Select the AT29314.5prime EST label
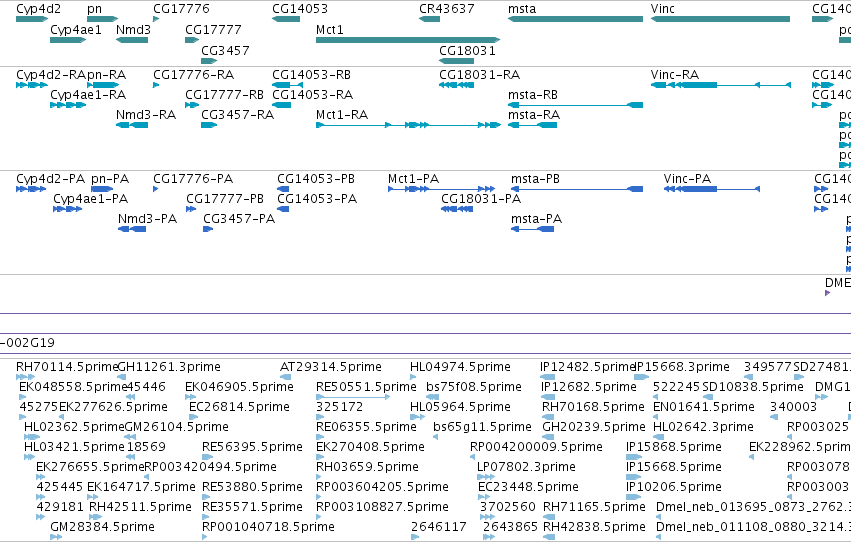Image resolution: width=851 pixels, height=542 pixels. pyautogui.click(x=331, y=367)
